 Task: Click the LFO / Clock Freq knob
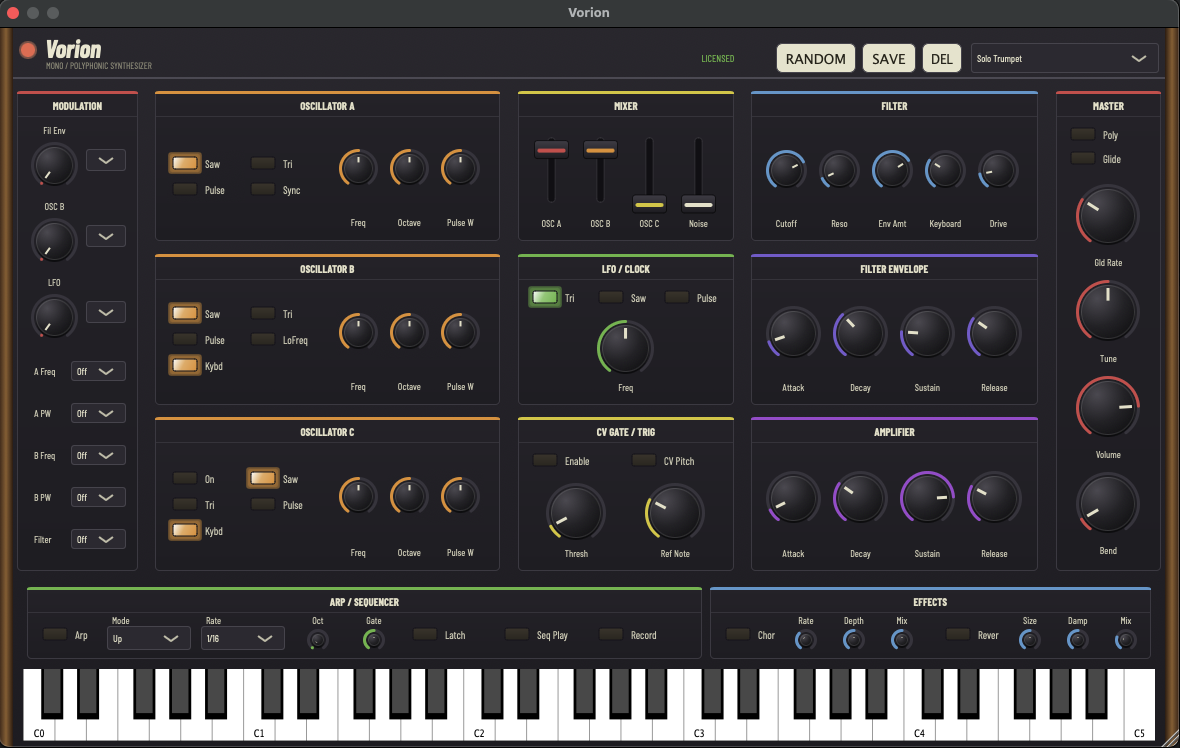[625, 348]
